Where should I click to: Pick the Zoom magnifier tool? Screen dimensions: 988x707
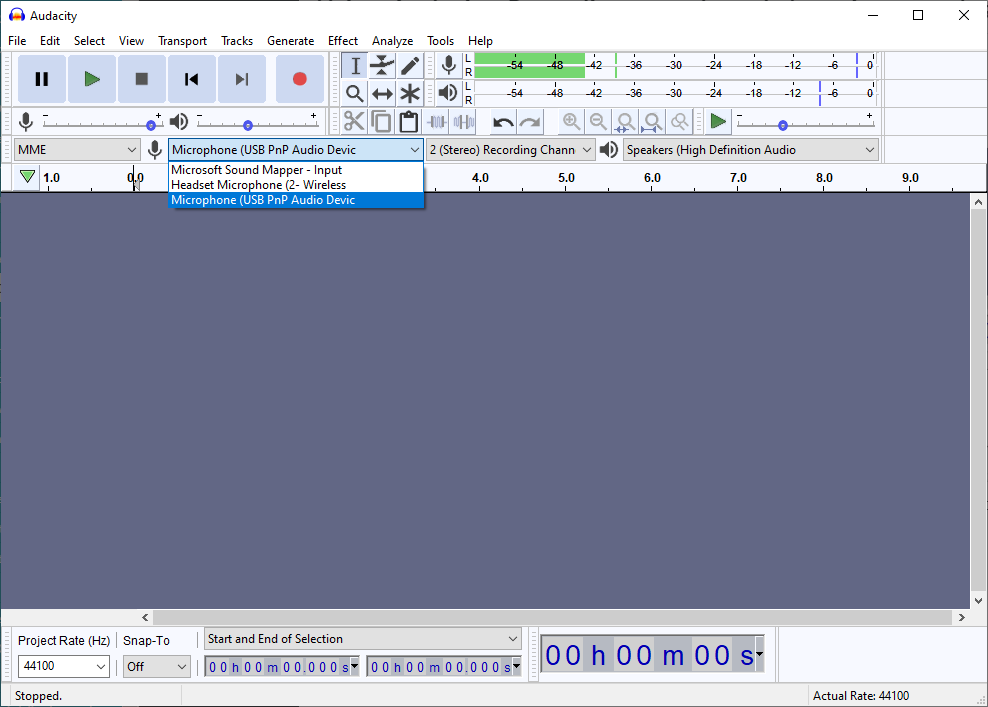(355, 93)
